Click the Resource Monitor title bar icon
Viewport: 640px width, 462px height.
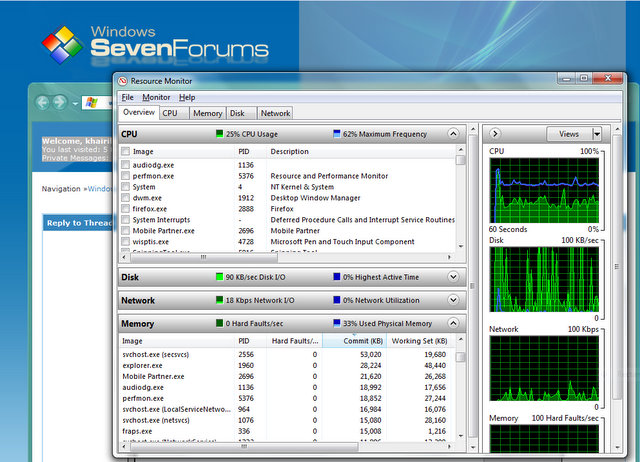122,81
